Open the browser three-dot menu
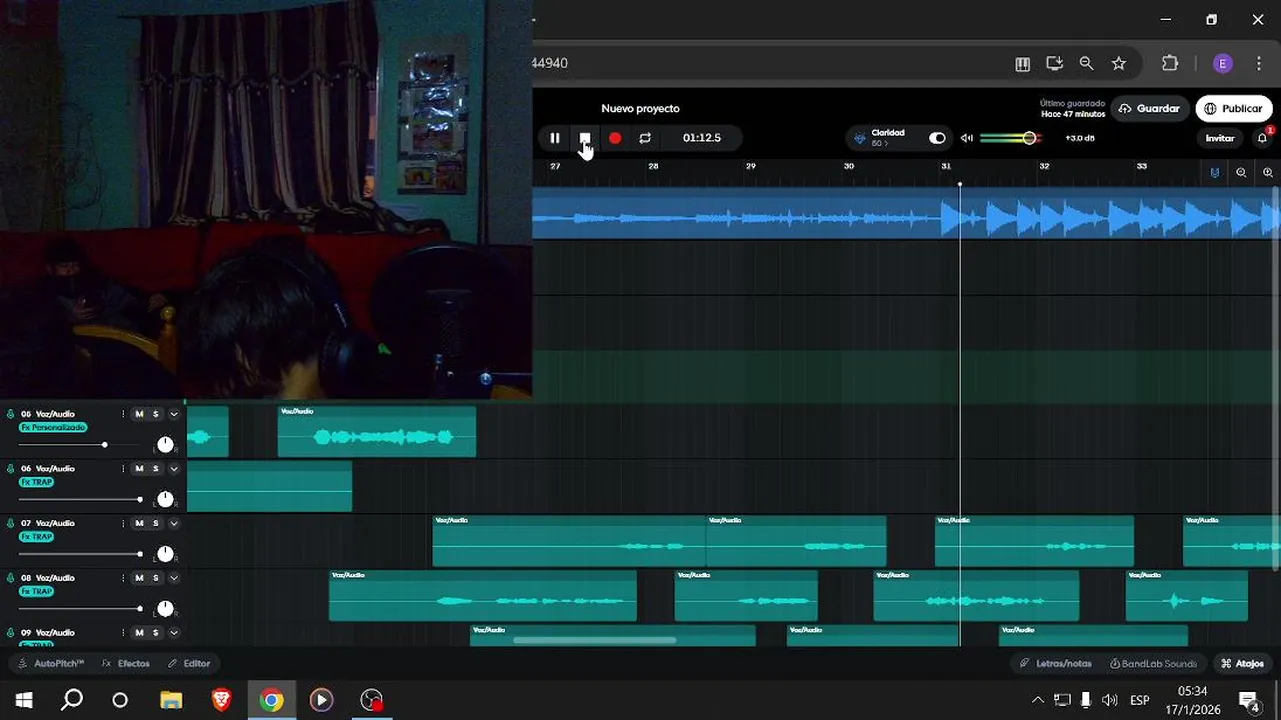1281x720 pixels. coord(1258,63)
